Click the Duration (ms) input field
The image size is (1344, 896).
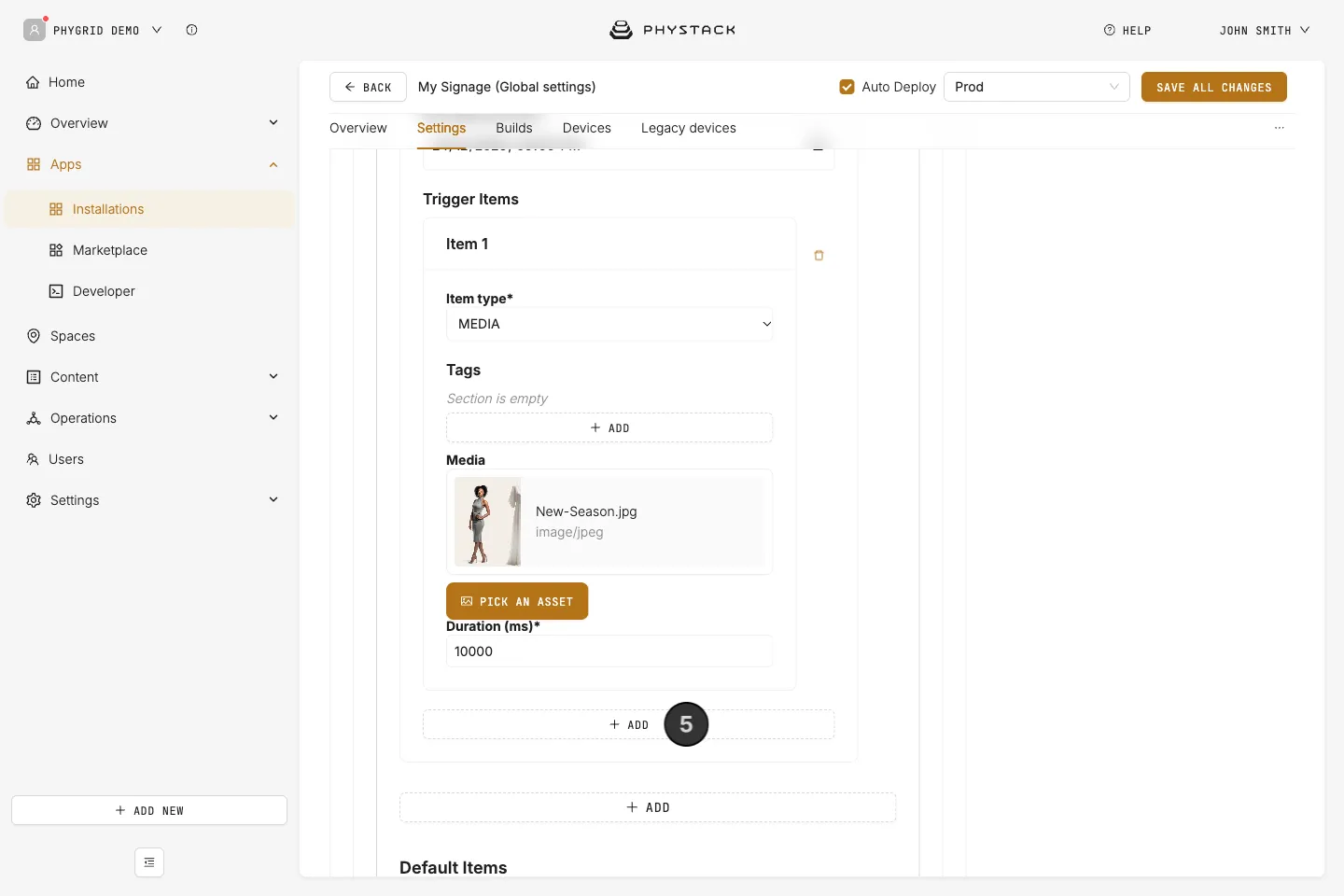tap(609, 651)
